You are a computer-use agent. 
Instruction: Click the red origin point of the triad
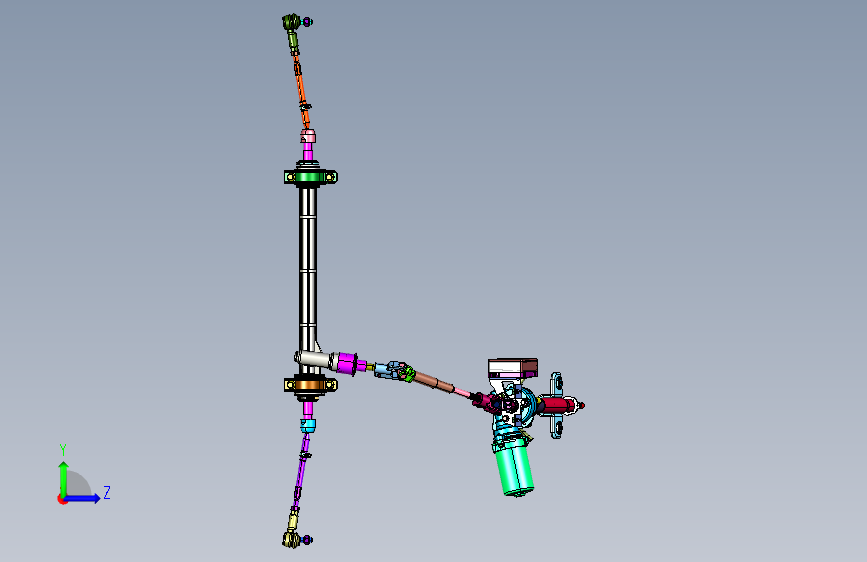pyautogui.click(x=62, y=499)
